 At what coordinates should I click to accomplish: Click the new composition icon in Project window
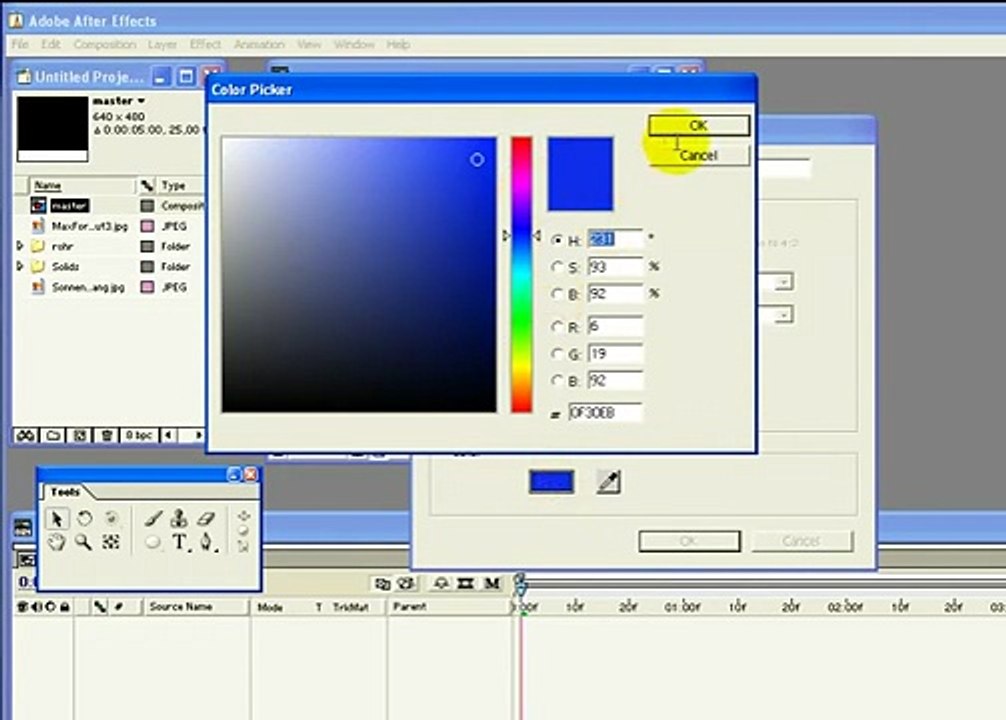coord(80,436)
